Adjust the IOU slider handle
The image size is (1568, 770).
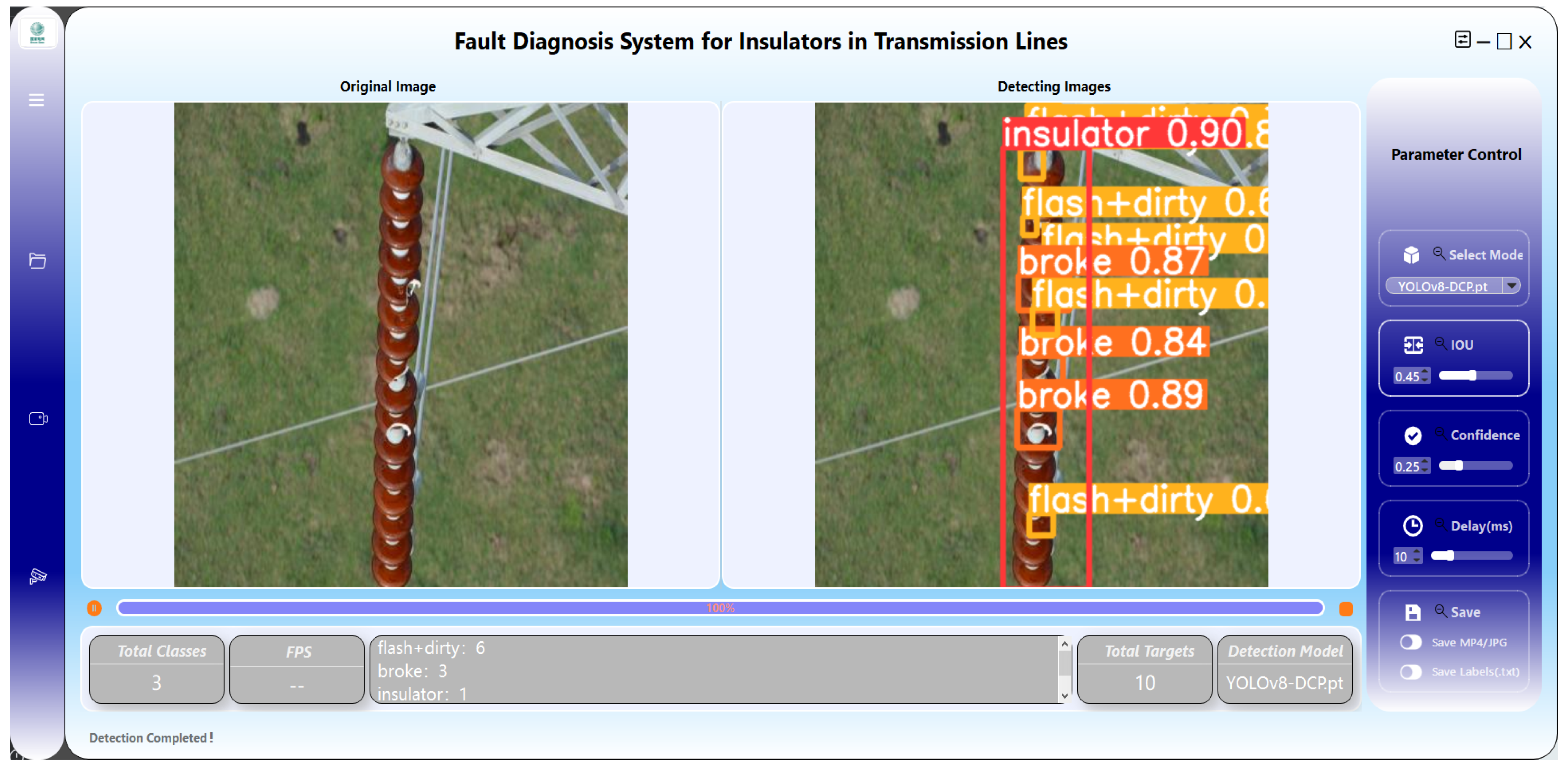tap(1472, 376)
